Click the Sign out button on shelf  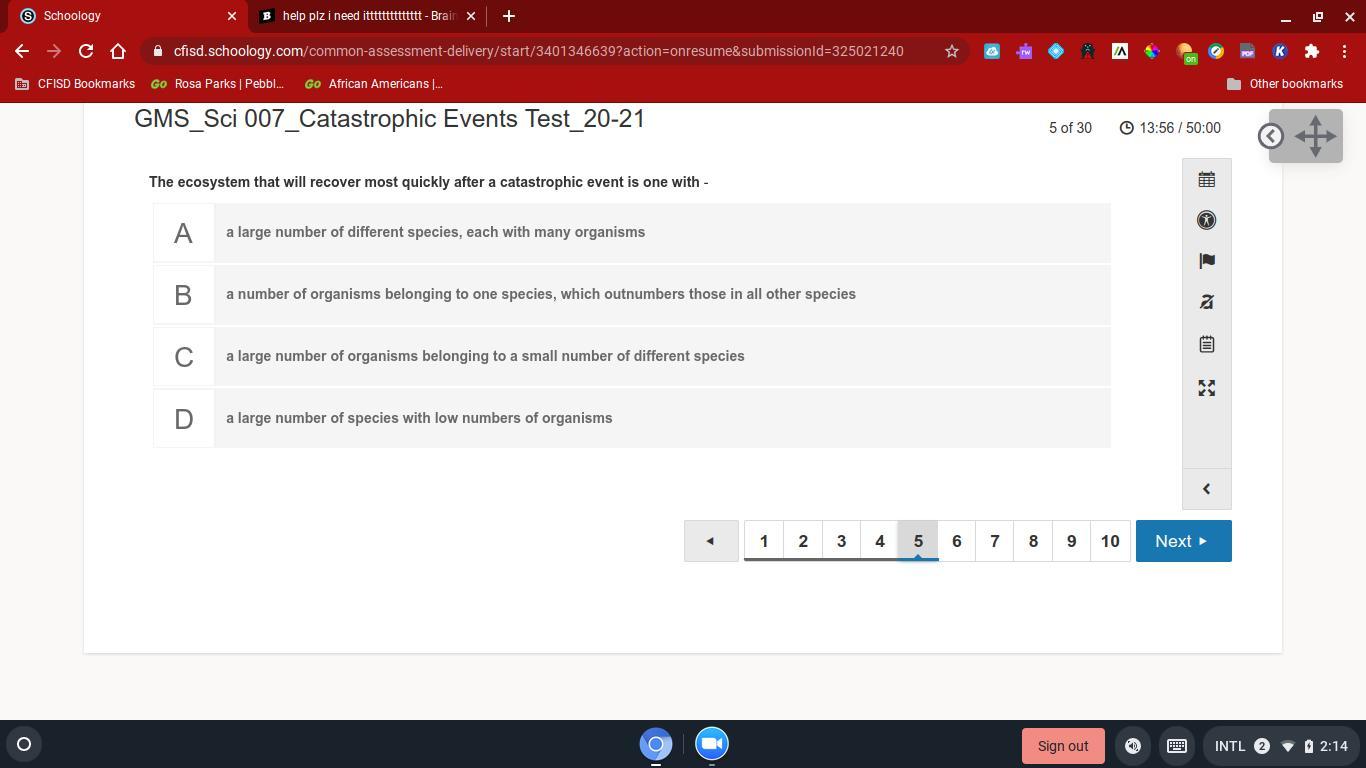[1063, 746]
